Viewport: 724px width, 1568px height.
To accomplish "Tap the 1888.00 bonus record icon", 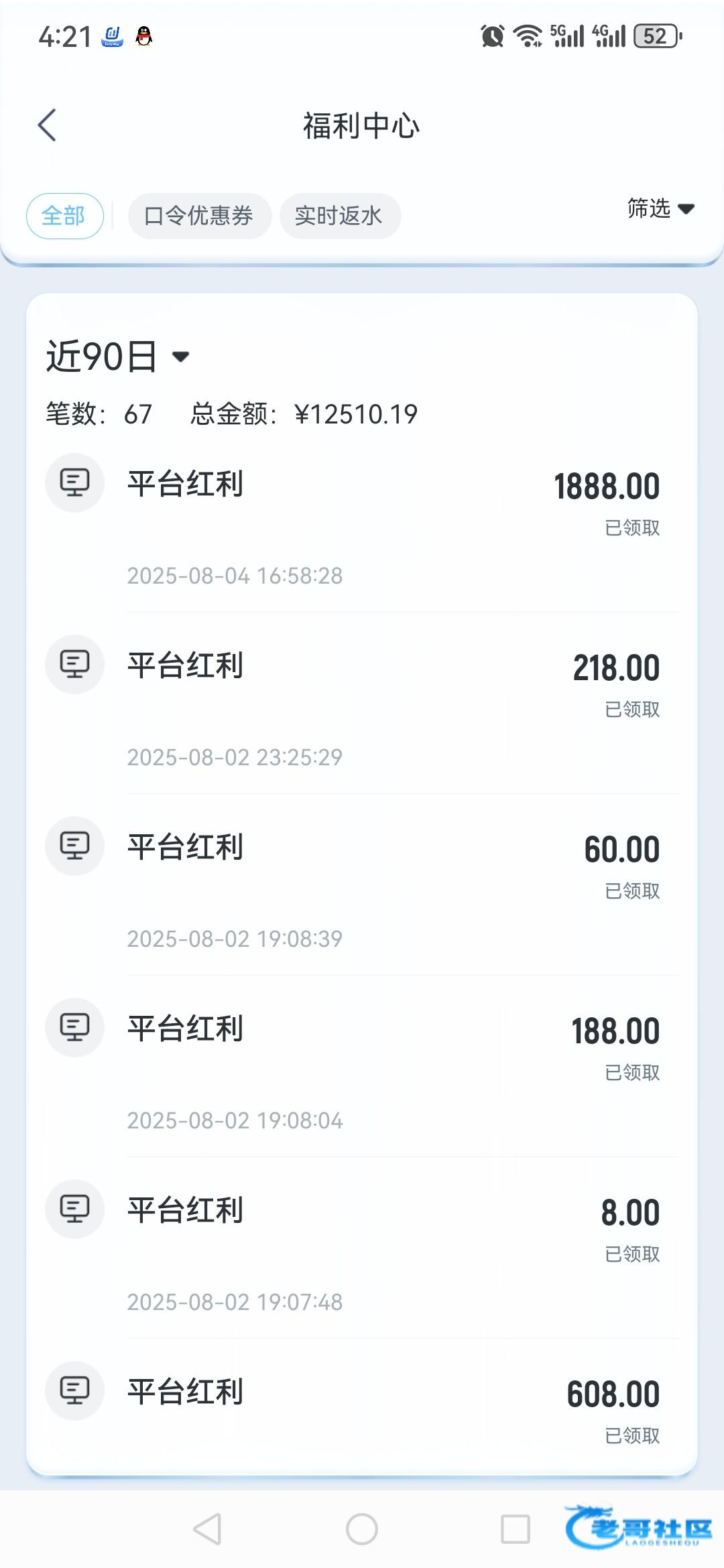I will (74, 482).
